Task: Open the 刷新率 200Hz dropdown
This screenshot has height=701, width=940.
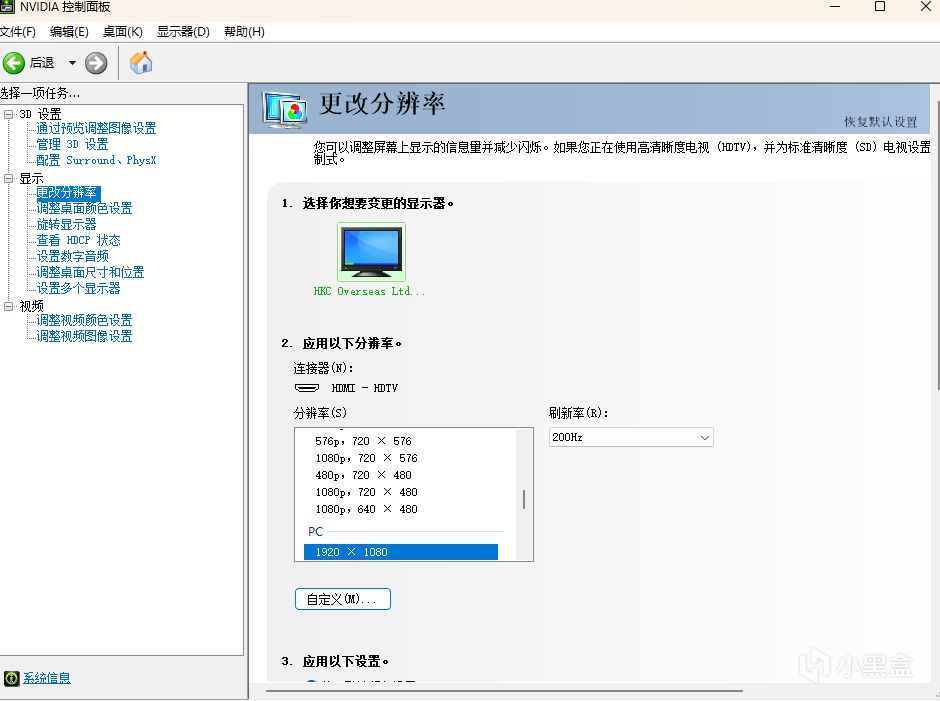Action: point(631,437)
